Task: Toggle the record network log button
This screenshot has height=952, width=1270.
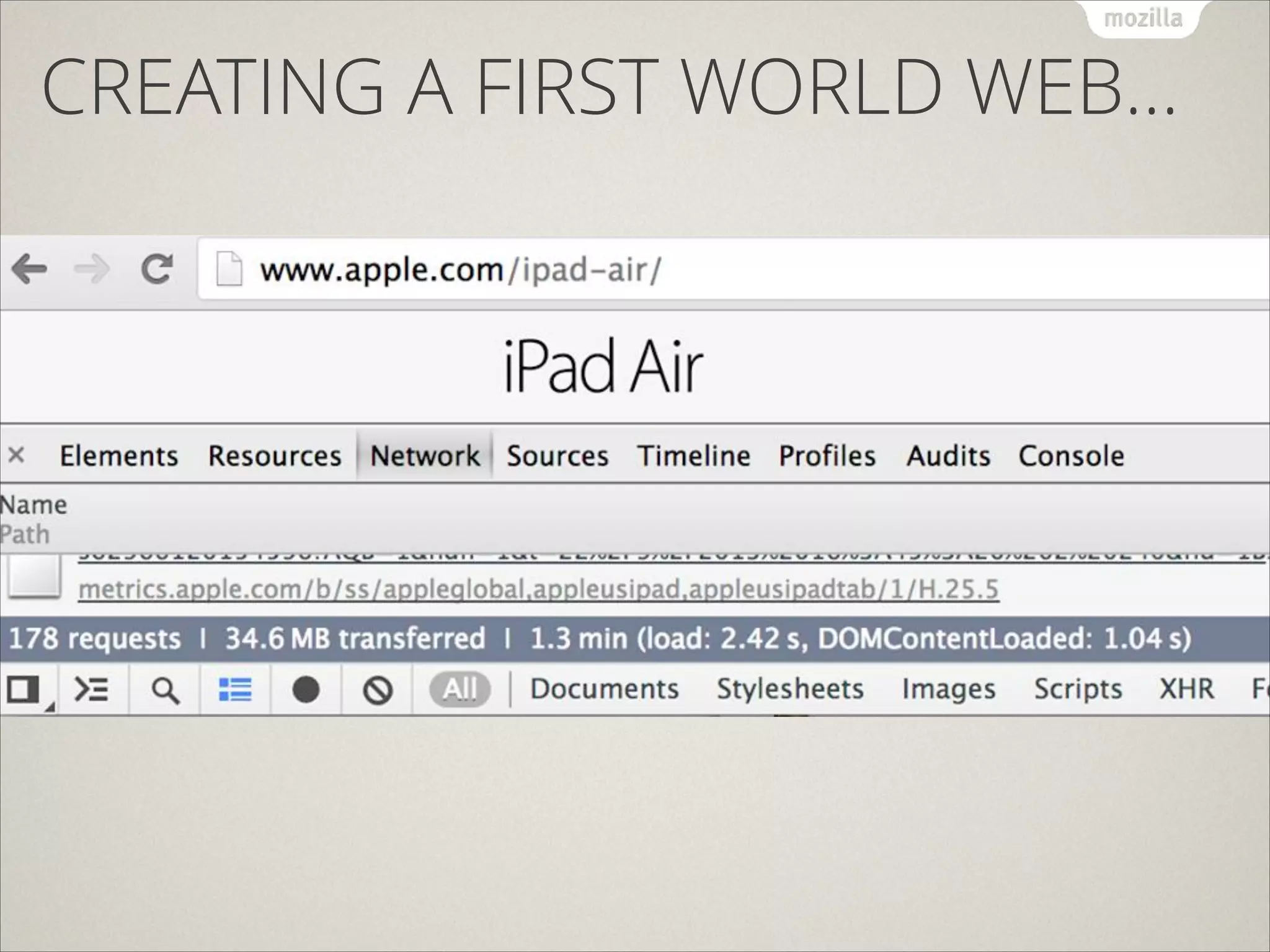Action: tap(306, 689)
